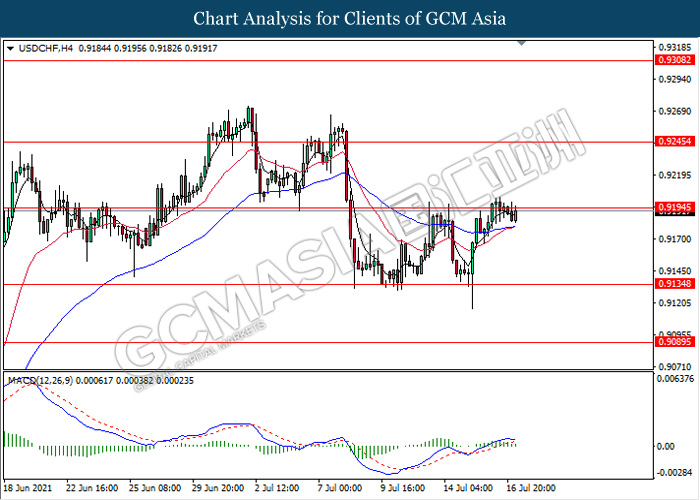The height and width of the screenshot is (500, 700).
Task: Click the 9 Jul 16:00 time label
Action: pyautogui.click(x=403, y=488)
